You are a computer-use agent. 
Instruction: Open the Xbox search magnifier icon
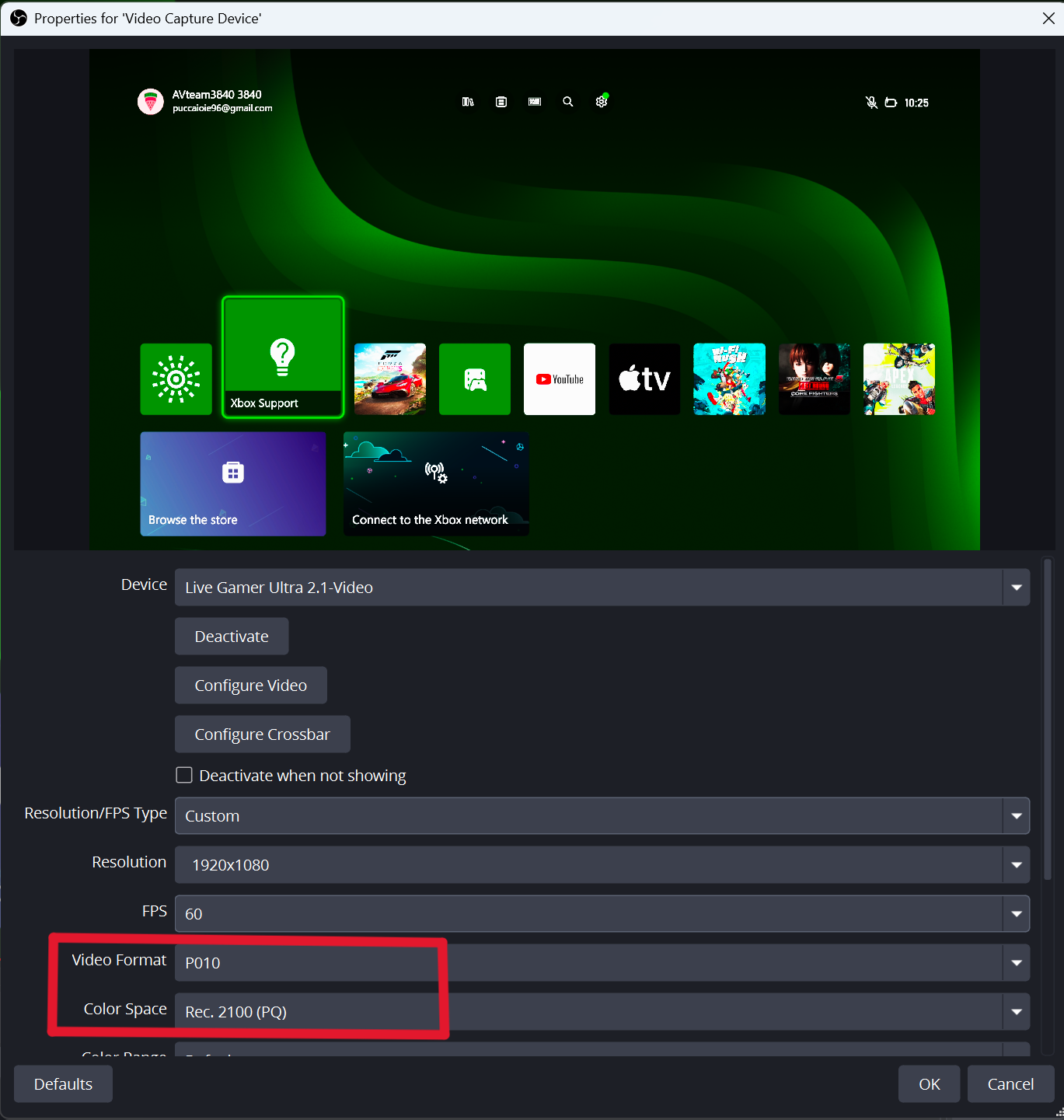[568, 102]
